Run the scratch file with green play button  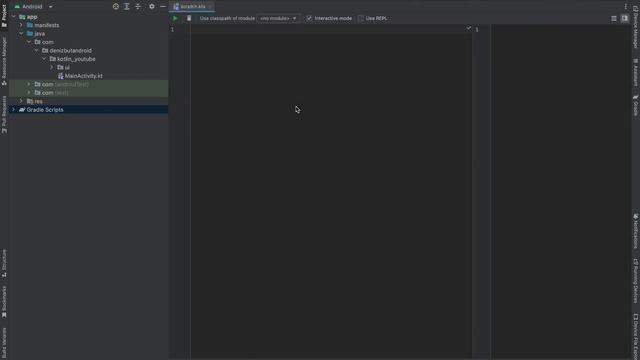[176, 18]
